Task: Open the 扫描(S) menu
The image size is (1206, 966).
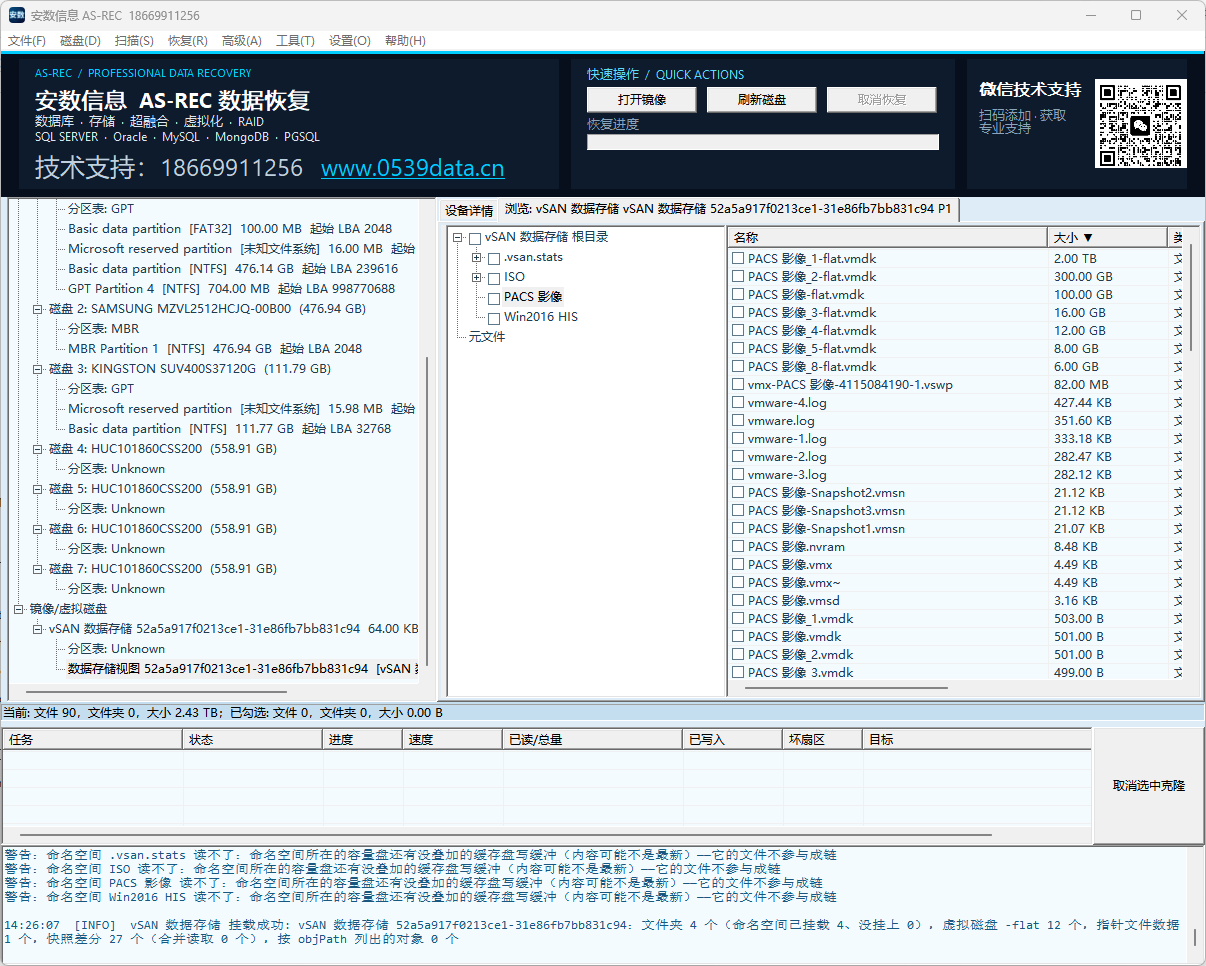Action: (x=134, y=41)
